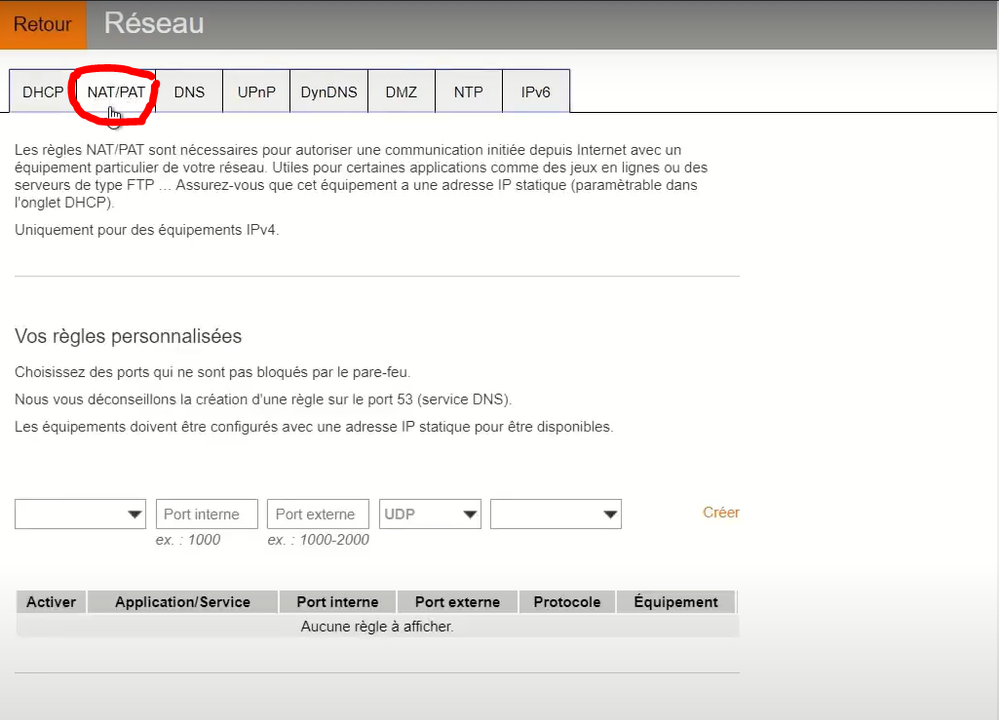Image resolution: width=999 pixels, height=720 pixels.
Task: Click the Application/Service column header
Action: 183,602
